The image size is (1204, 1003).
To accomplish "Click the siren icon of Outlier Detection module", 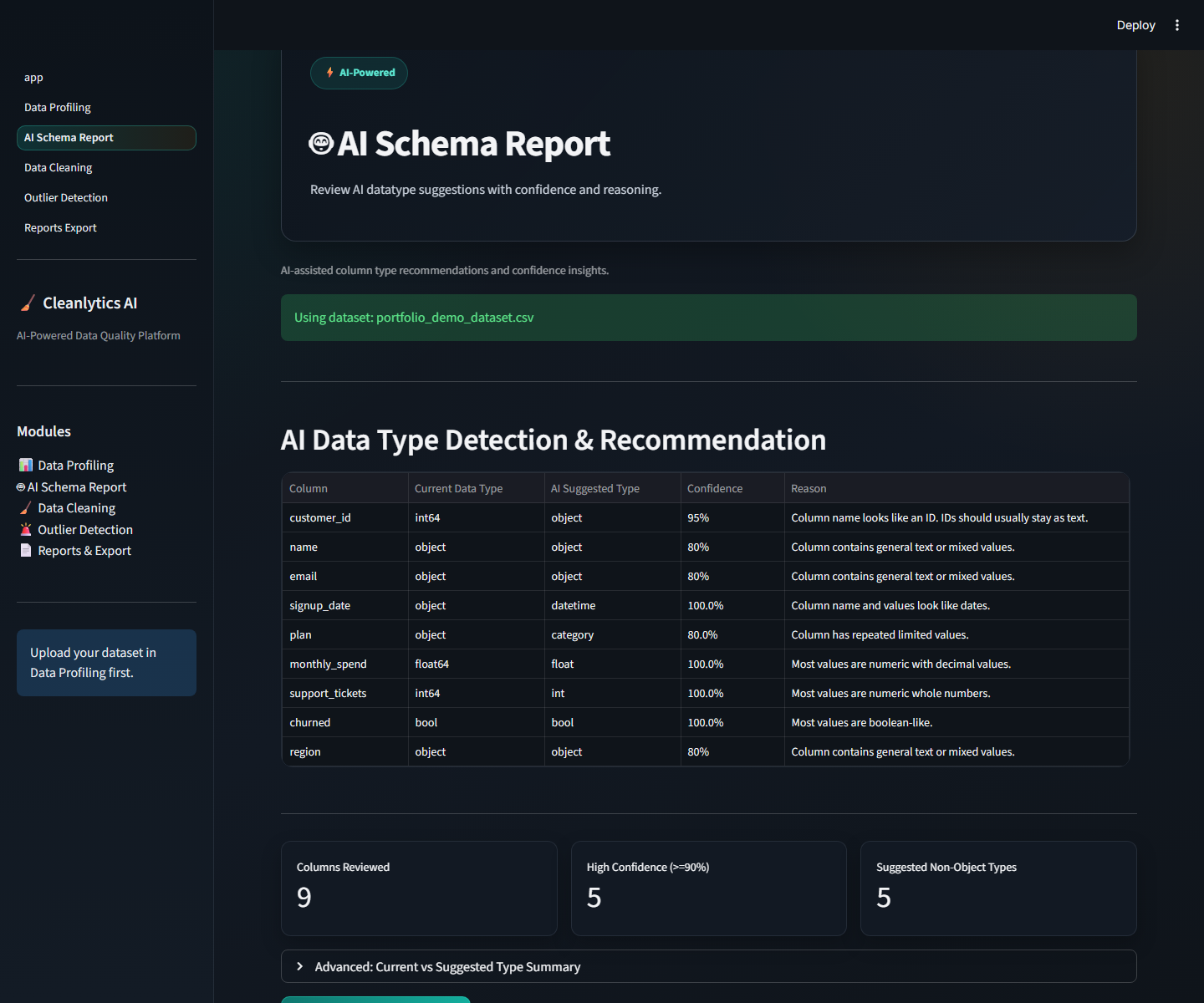I will [26, 529].
